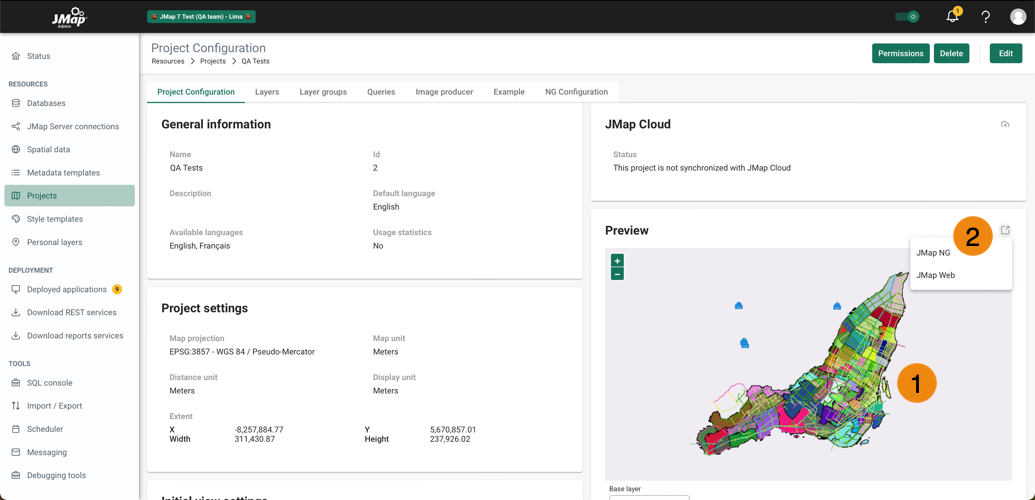Switch to the NG Configuration tab
The width and height of the screenshot is (1035, 500).
pos(576,92)
